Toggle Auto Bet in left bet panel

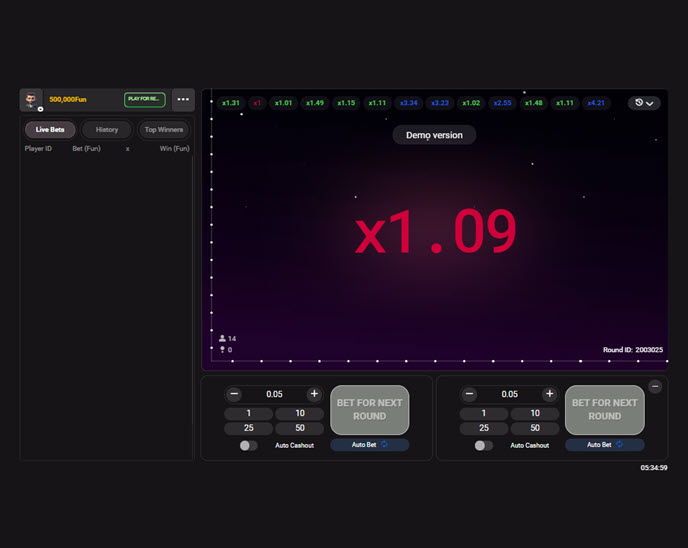369,445
